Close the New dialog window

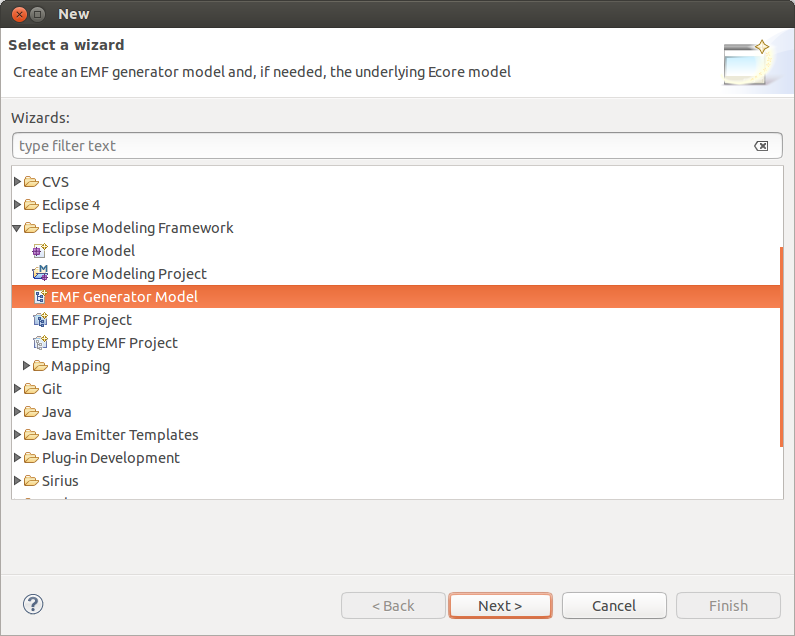[19, 14]
